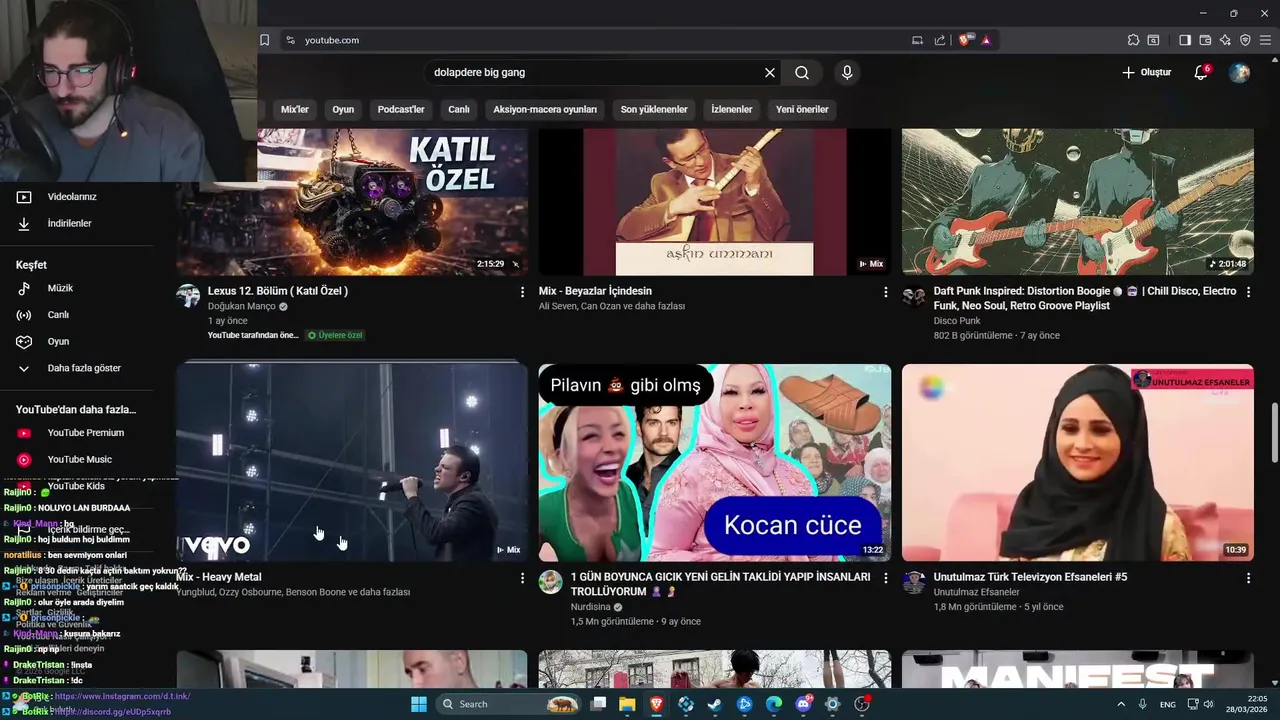
Task: Open the Leo AI sparkle icon
Action: tap(1225, 40)
